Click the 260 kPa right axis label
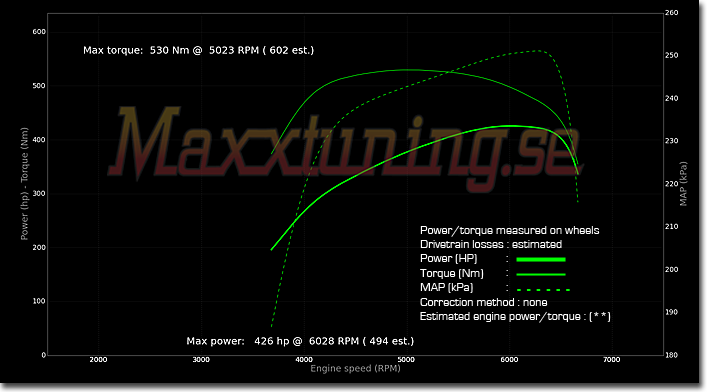The image size is (708, 392). [x=671, y=13]
